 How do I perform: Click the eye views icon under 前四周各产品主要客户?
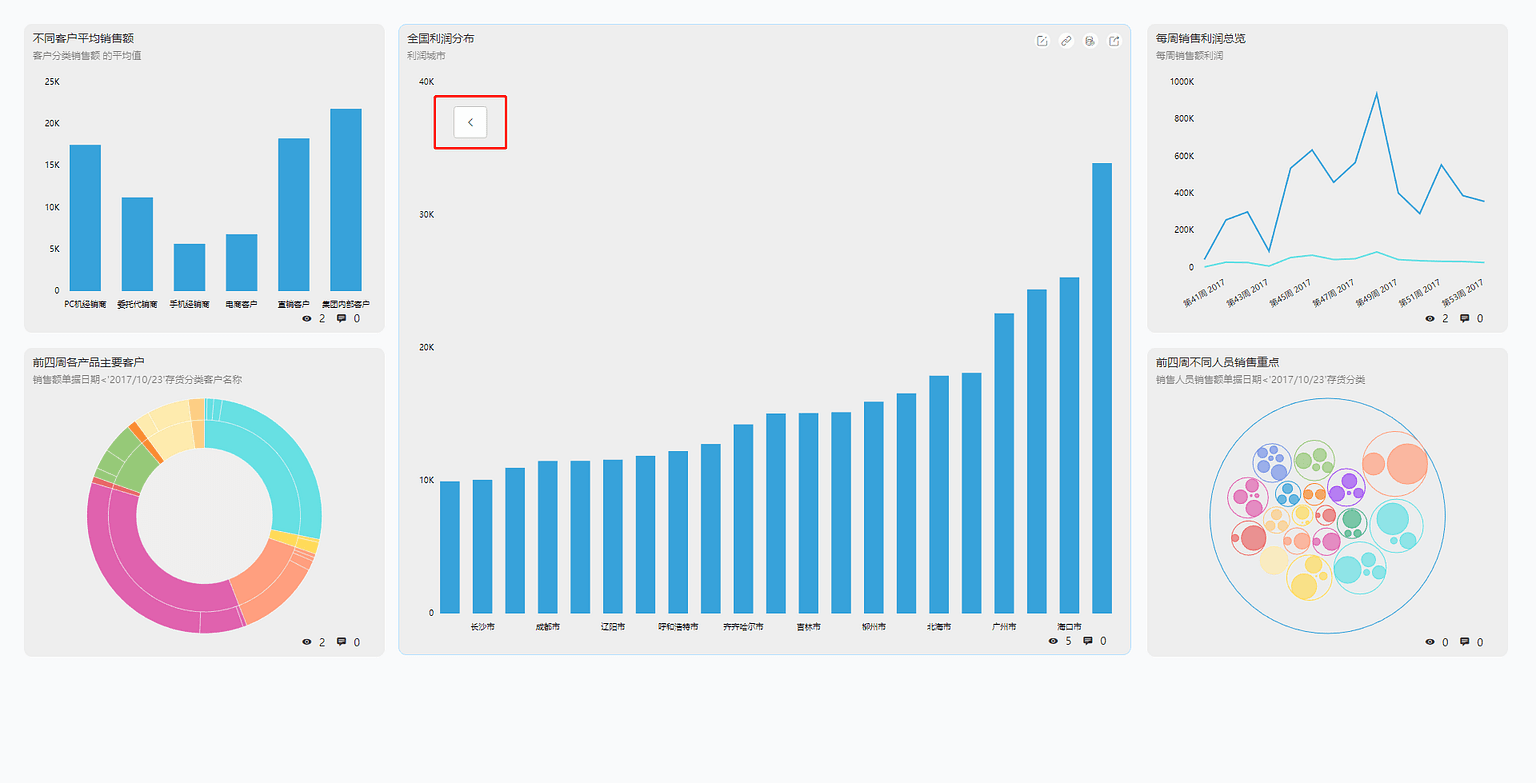tap(307, 642)
